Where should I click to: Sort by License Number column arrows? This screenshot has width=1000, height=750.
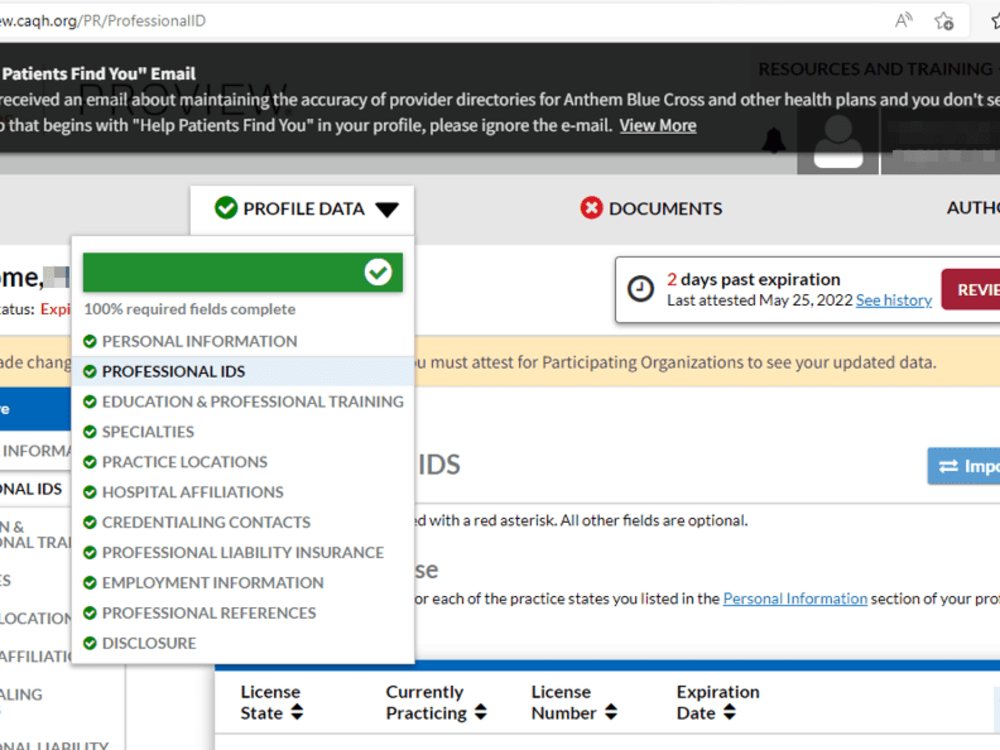tap(611, 712)
